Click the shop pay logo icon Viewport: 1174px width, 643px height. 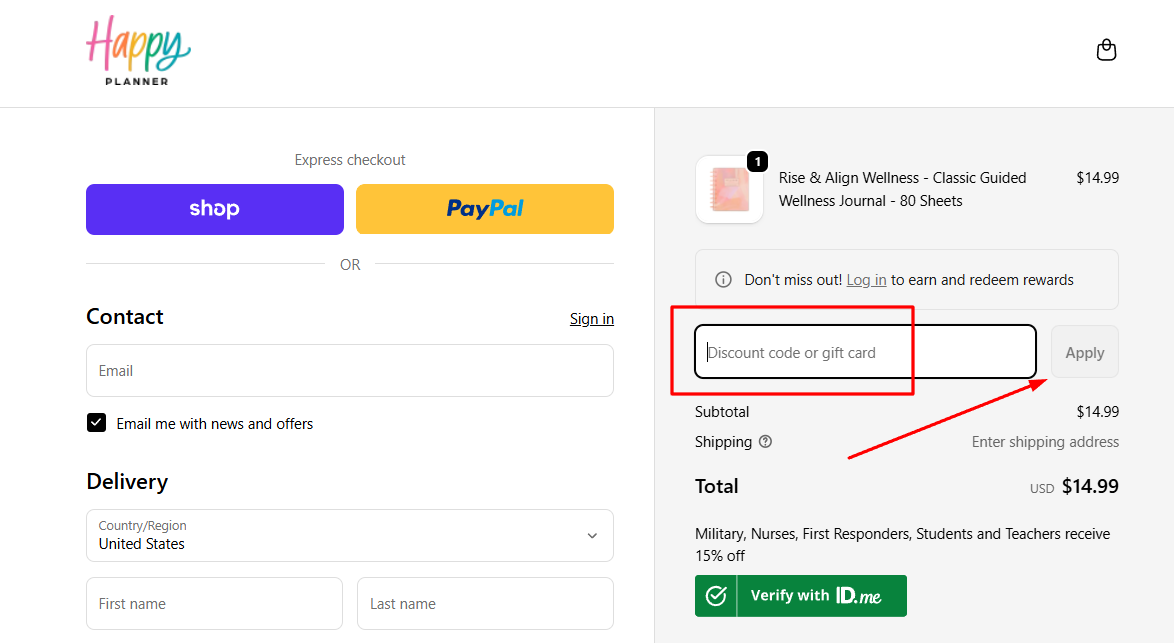214,208
